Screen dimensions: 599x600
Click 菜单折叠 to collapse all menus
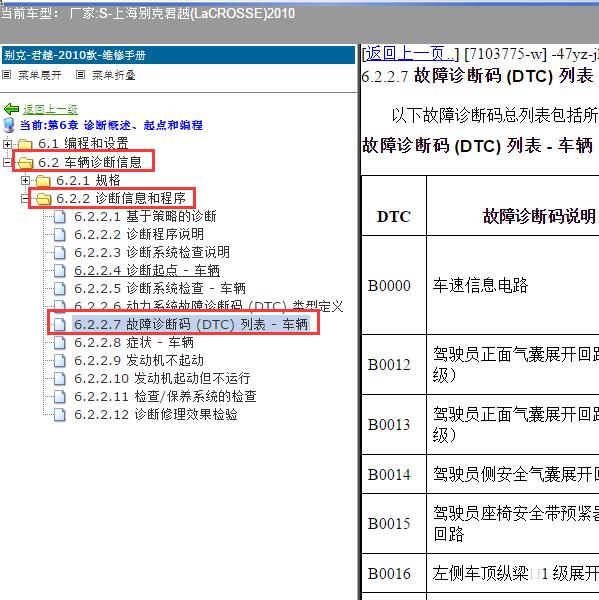point(114,75)
